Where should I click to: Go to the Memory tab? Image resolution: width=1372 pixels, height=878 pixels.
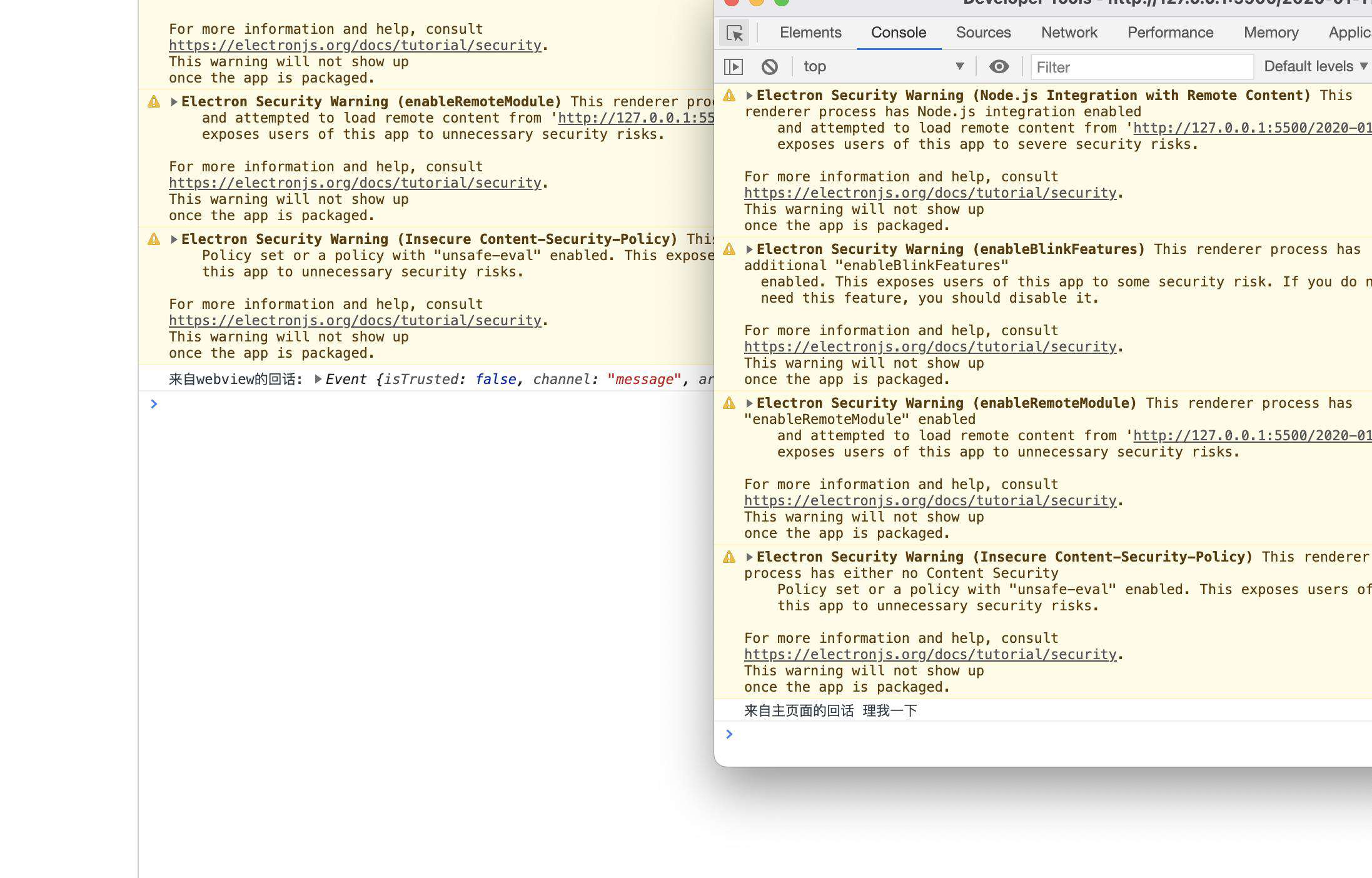1271,33
